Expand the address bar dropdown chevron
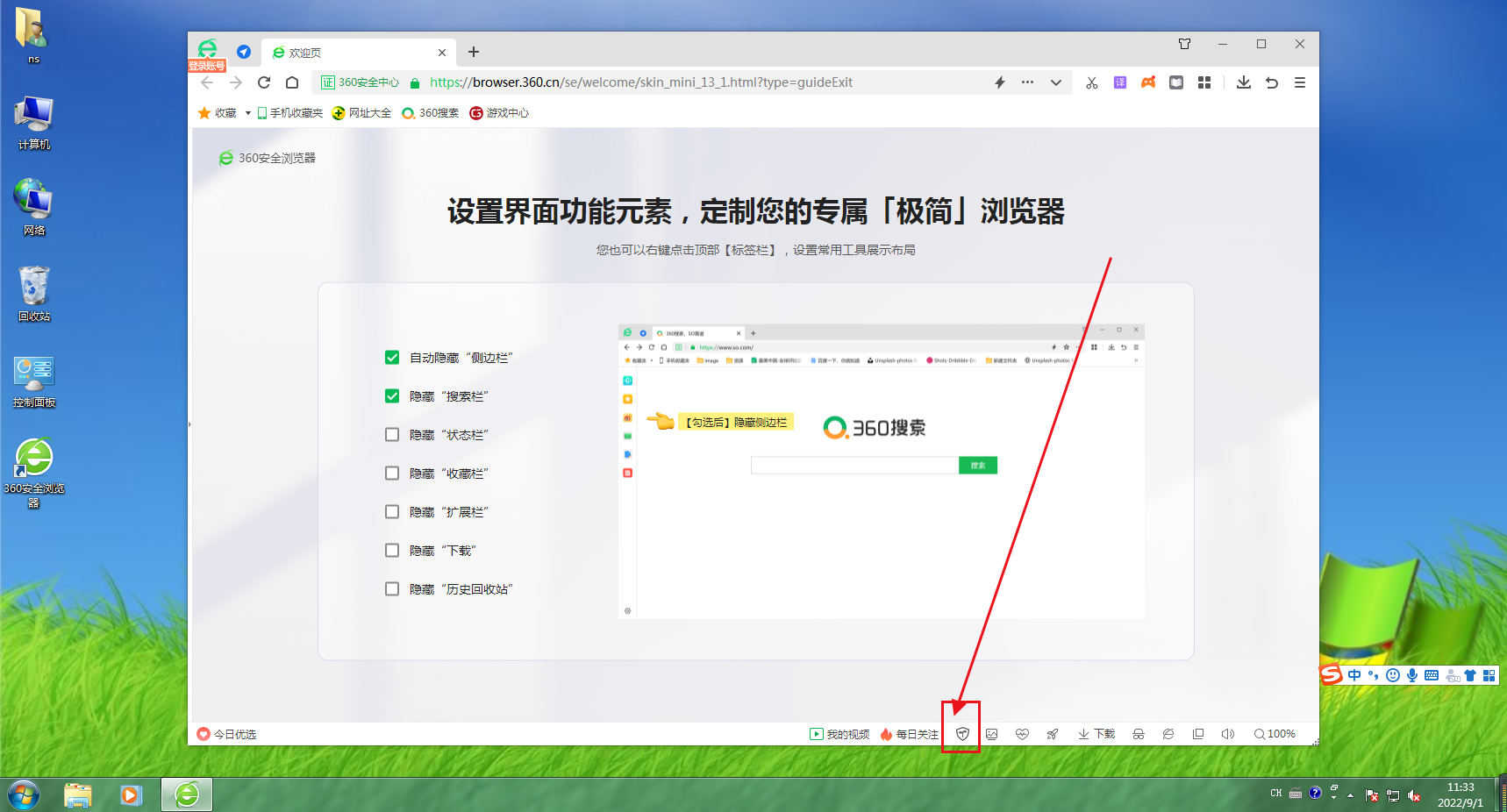Viewport: 1507px width, 812px height. click(x=1056, y=82)
